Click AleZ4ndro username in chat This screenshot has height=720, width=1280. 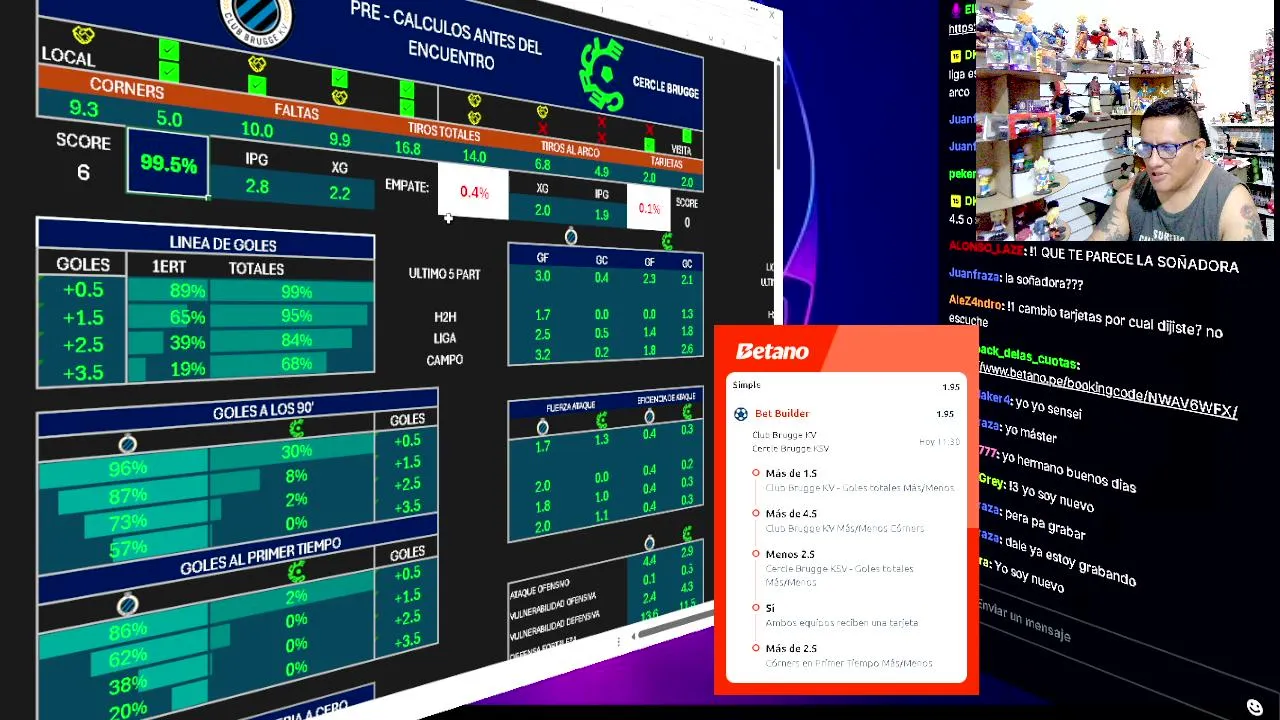pos(976,300)
